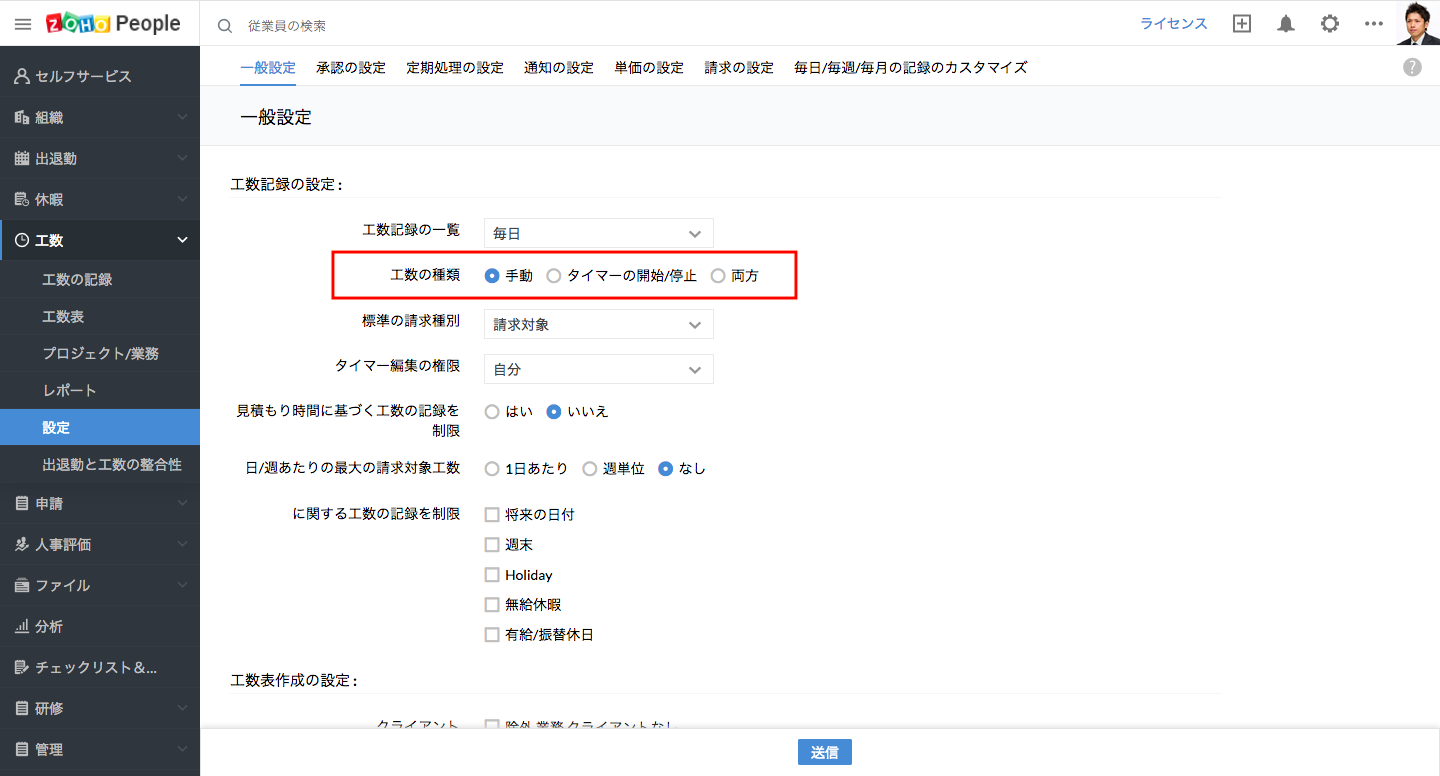Switch to the 承認の設定 tab
This screenshot has height=776, width=1440.
click(x=350, y=68)
